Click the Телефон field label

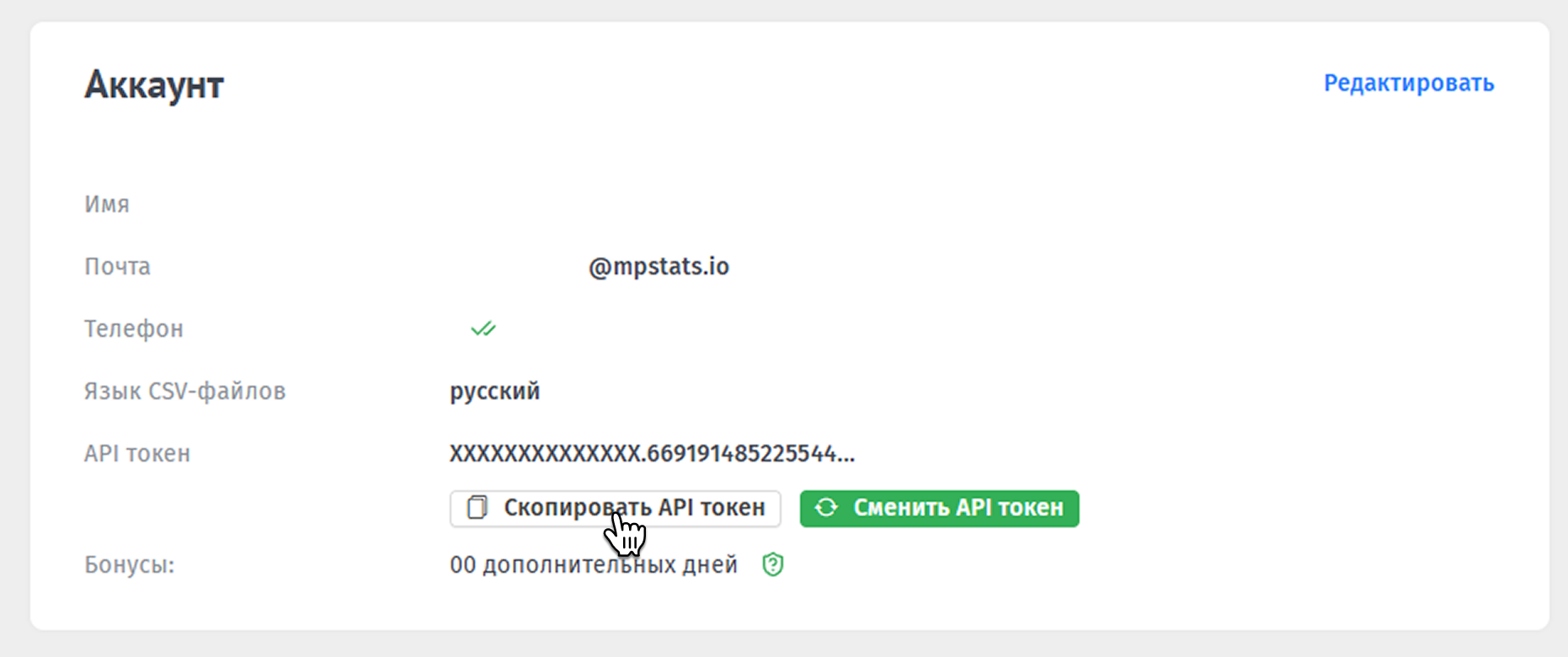(x=134, y=329)
